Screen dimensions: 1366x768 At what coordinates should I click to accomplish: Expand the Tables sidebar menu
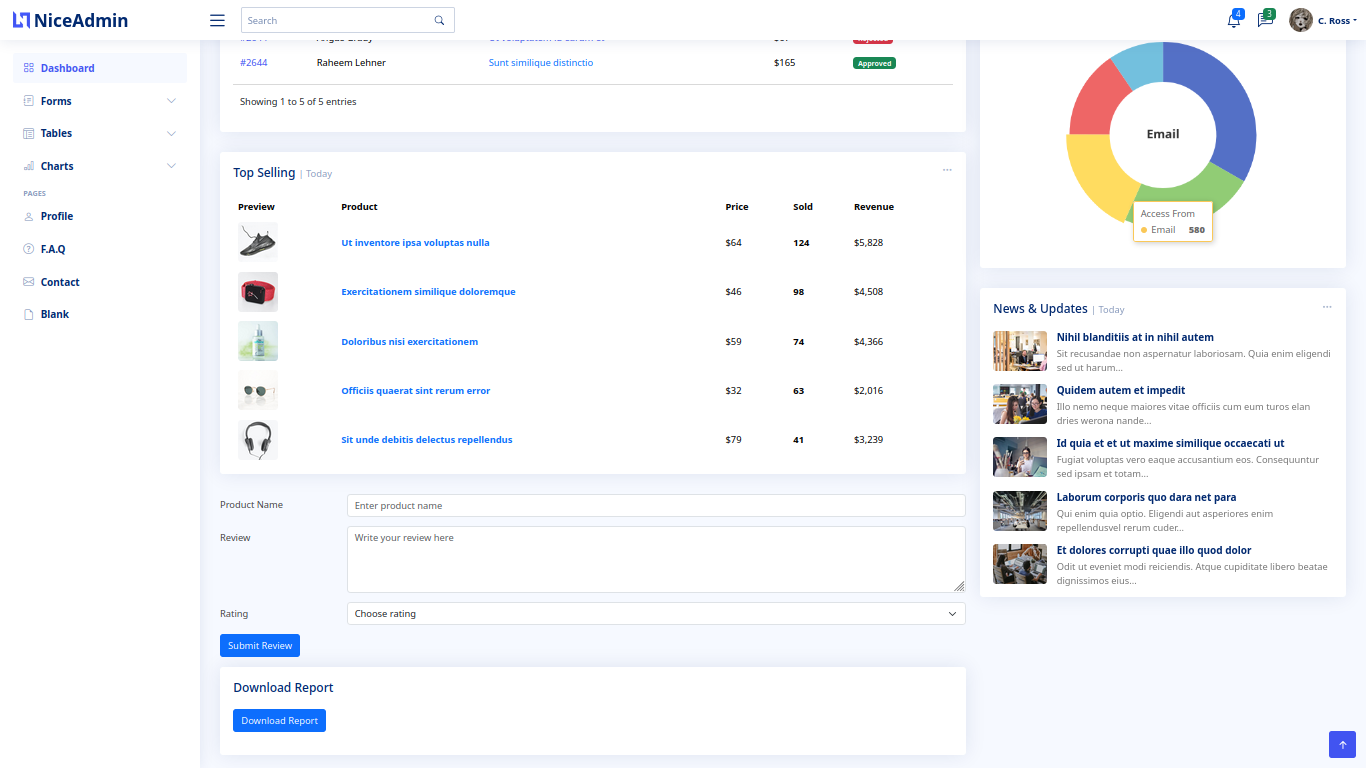pos(99,133)
